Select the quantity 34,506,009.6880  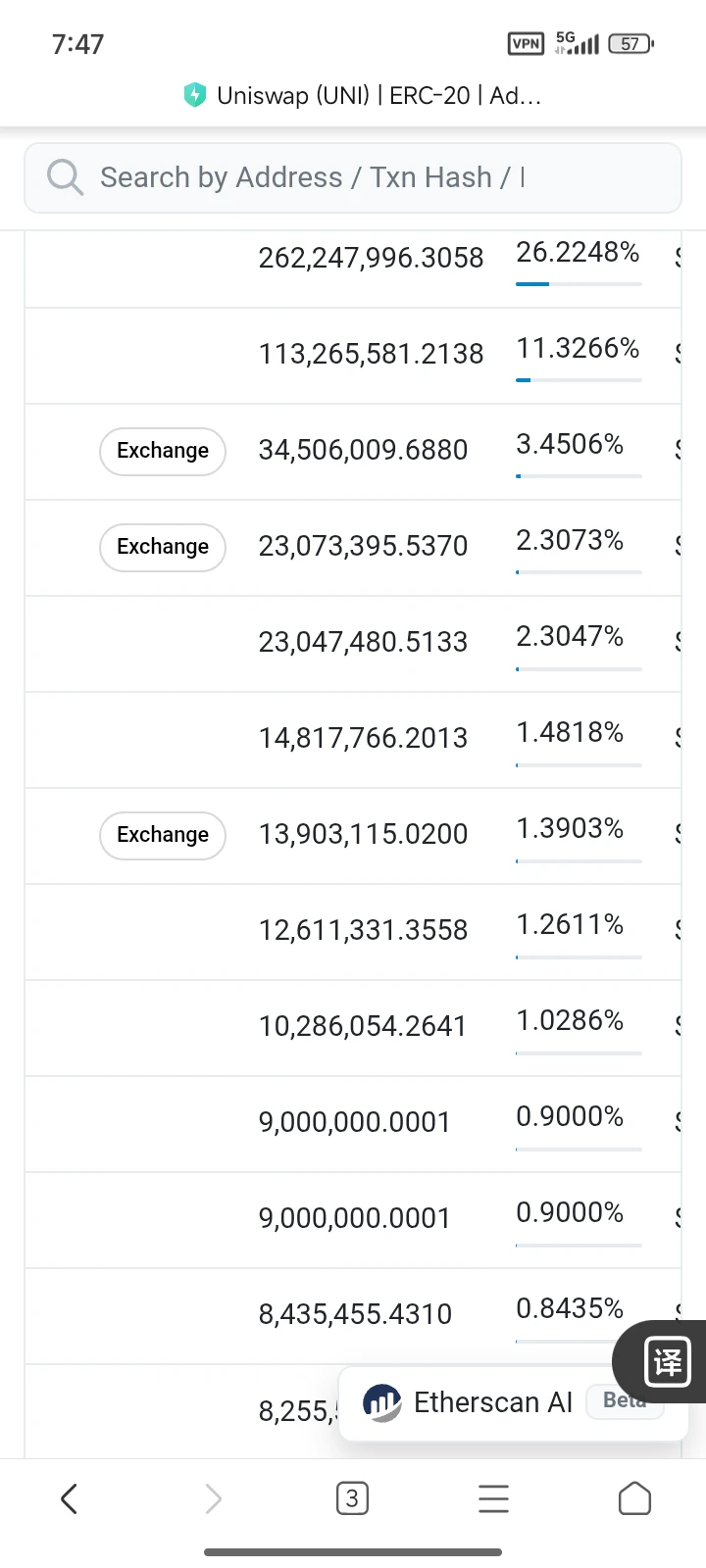pyautogui.click(x=363, y=450)
